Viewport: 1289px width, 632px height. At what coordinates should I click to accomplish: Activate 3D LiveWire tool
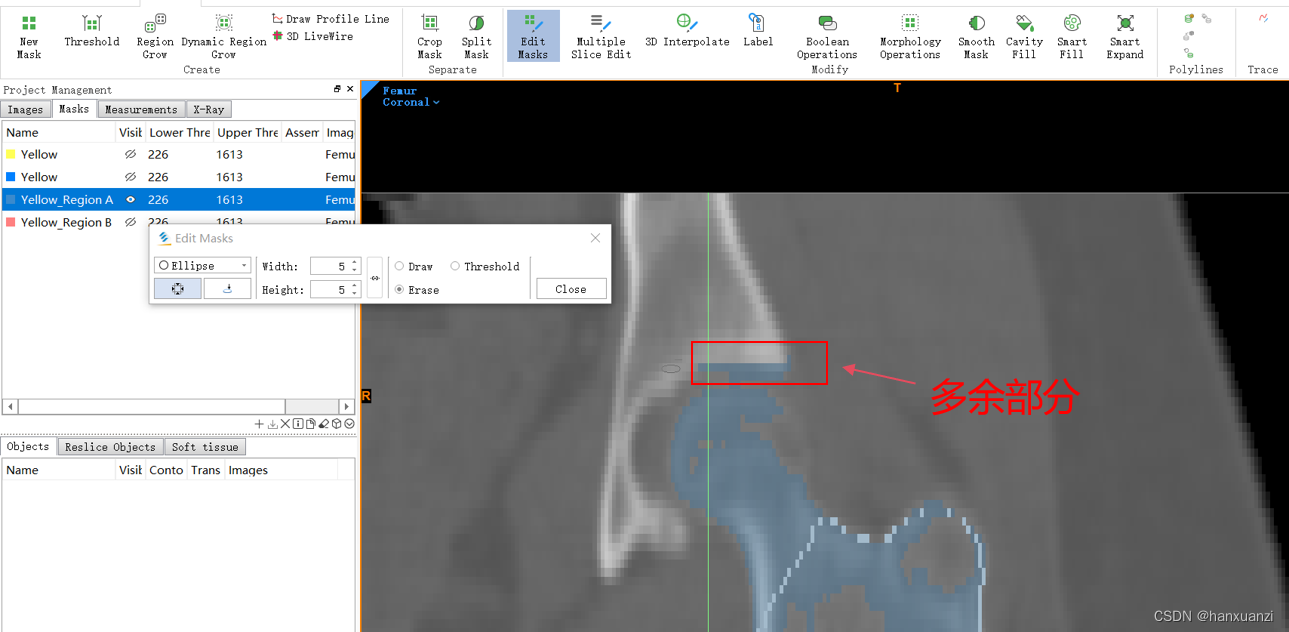click(312, 36)
